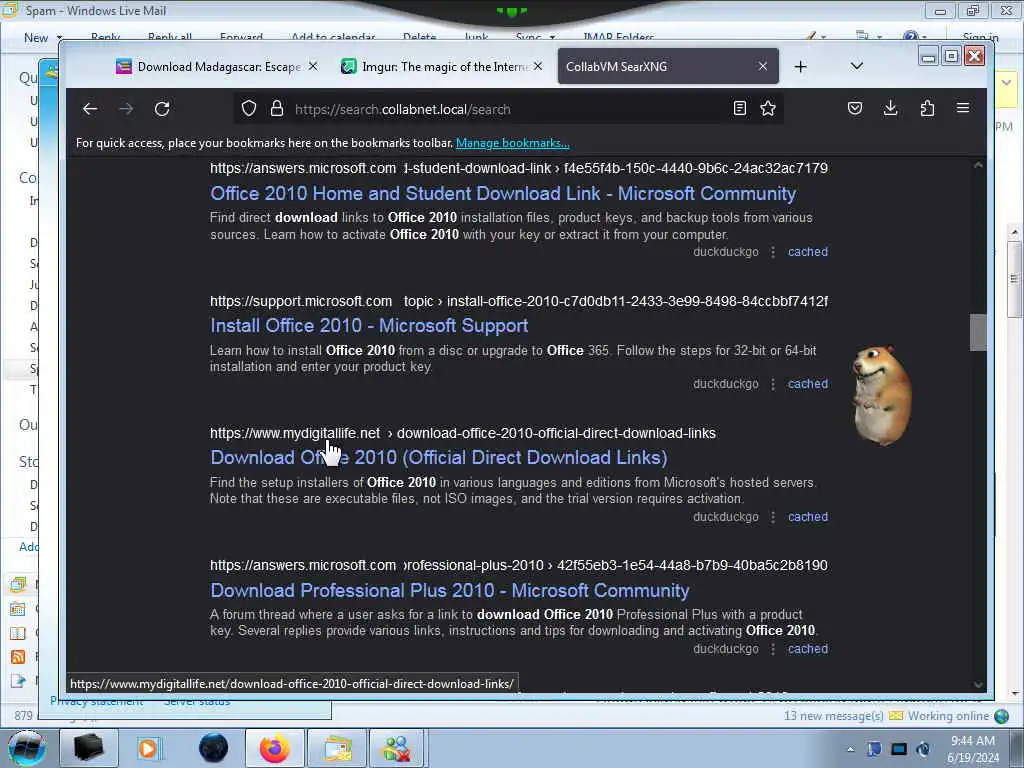Open Calendar icon in Live Mail sidebar
The width and height of the screenshot is (1024, 768).
pyautogui.click(x=18, y=609)
